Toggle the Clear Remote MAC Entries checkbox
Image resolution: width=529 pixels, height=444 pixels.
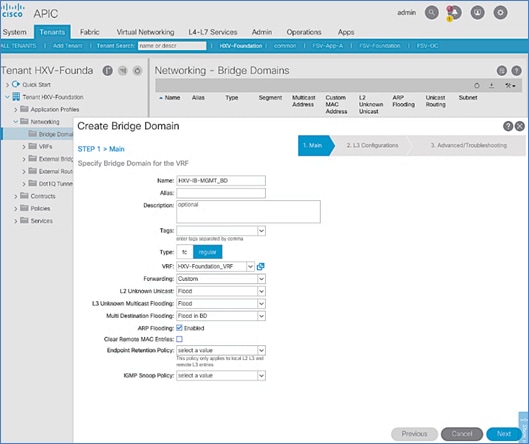[x=179, y=339]
